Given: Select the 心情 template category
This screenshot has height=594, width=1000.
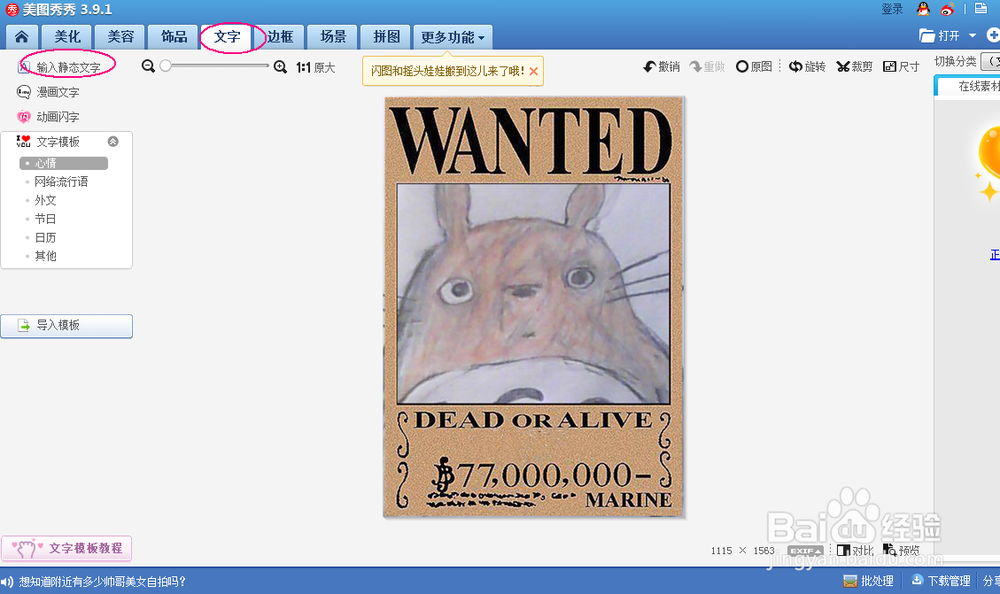Looking at the screenshot, I should 63,163.
